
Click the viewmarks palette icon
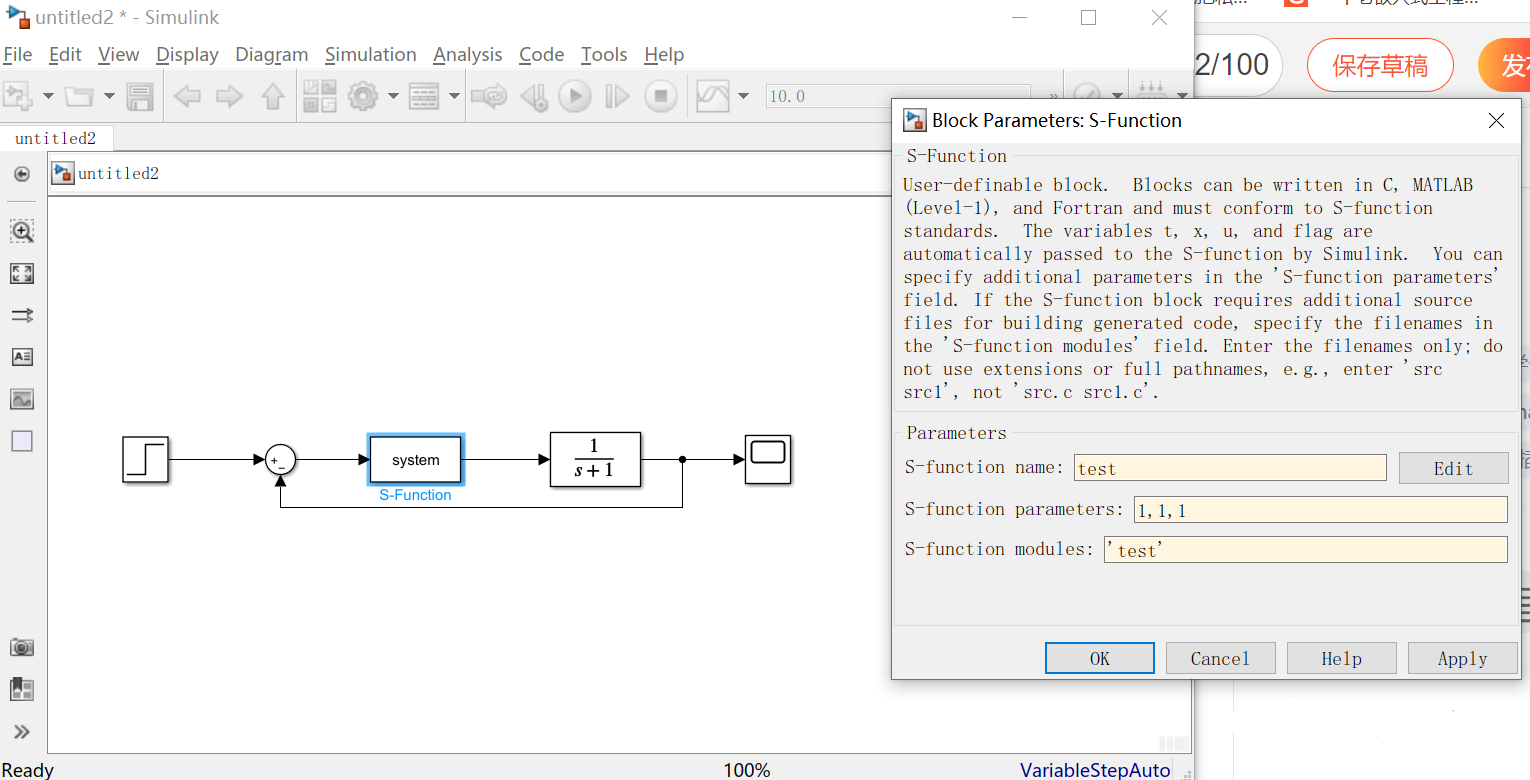[22, 689]
